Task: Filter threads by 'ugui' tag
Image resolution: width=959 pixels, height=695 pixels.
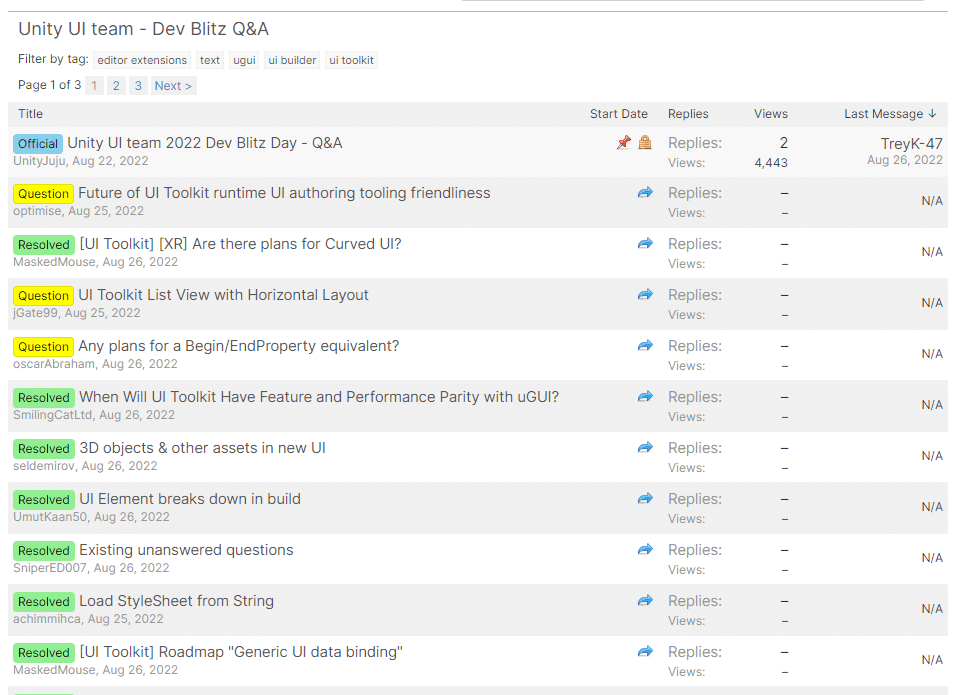Action: (244, 60)
